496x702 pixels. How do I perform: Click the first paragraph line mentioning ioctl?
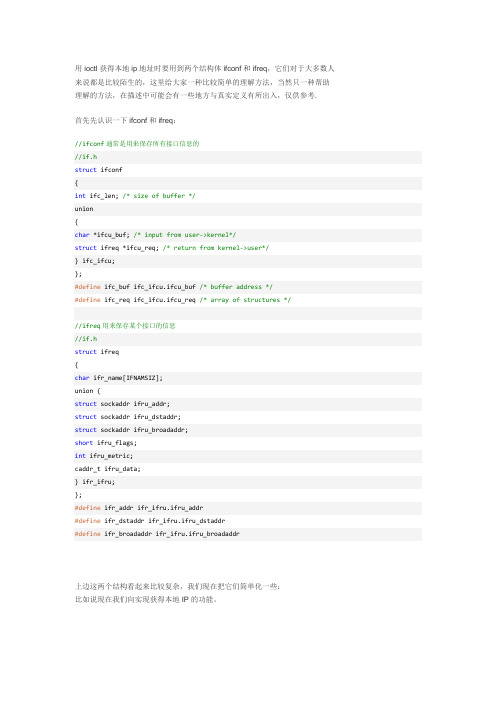205,68
